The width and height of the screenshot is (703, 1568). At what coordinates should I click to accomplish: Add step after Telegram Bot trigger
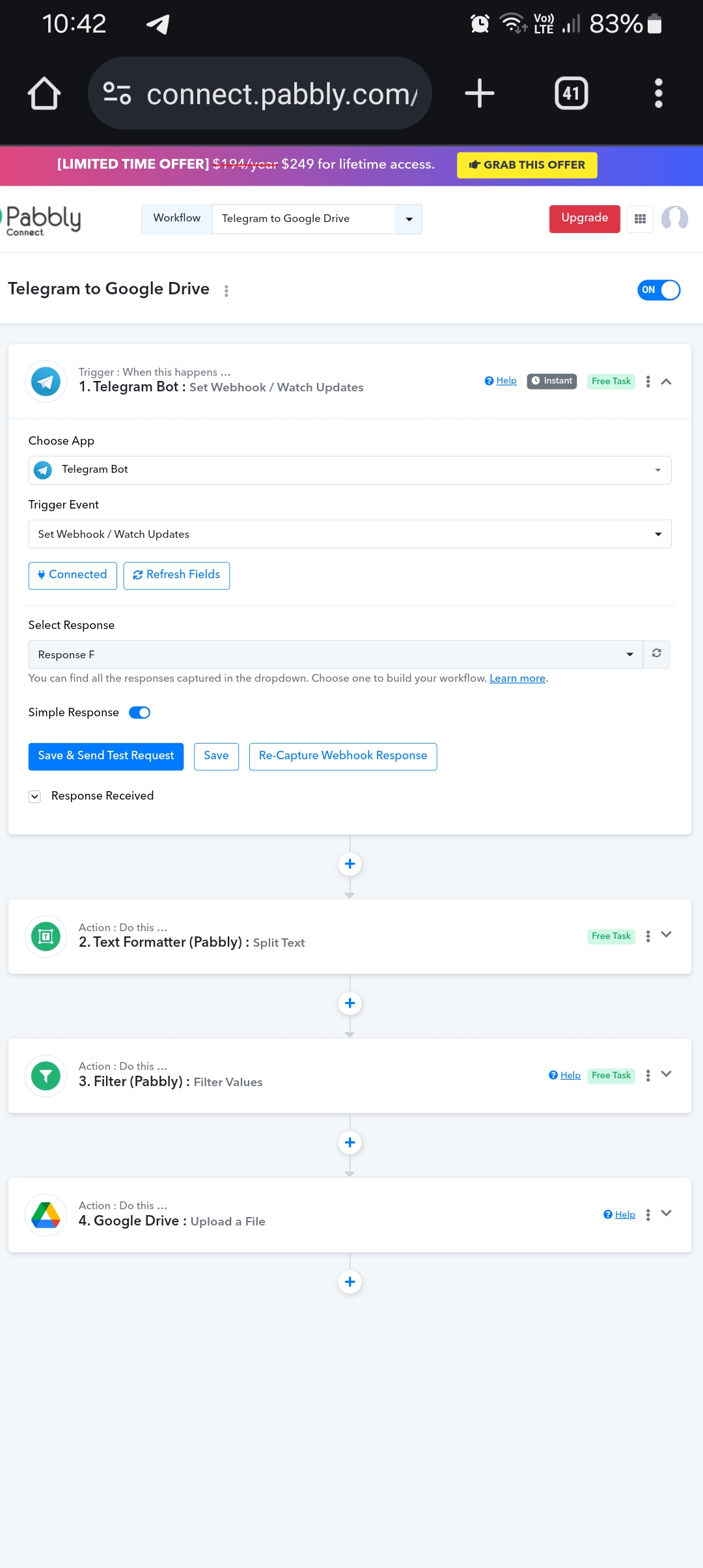(350, 864)
